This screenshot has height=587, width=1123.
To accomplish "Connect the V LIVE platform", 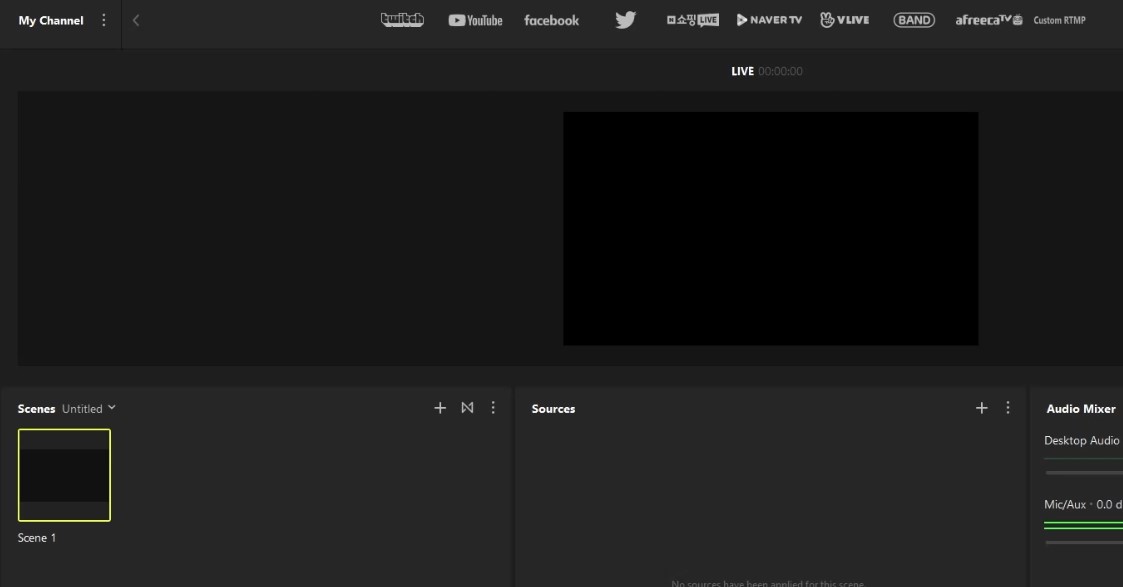I will [x=845, y=19].
